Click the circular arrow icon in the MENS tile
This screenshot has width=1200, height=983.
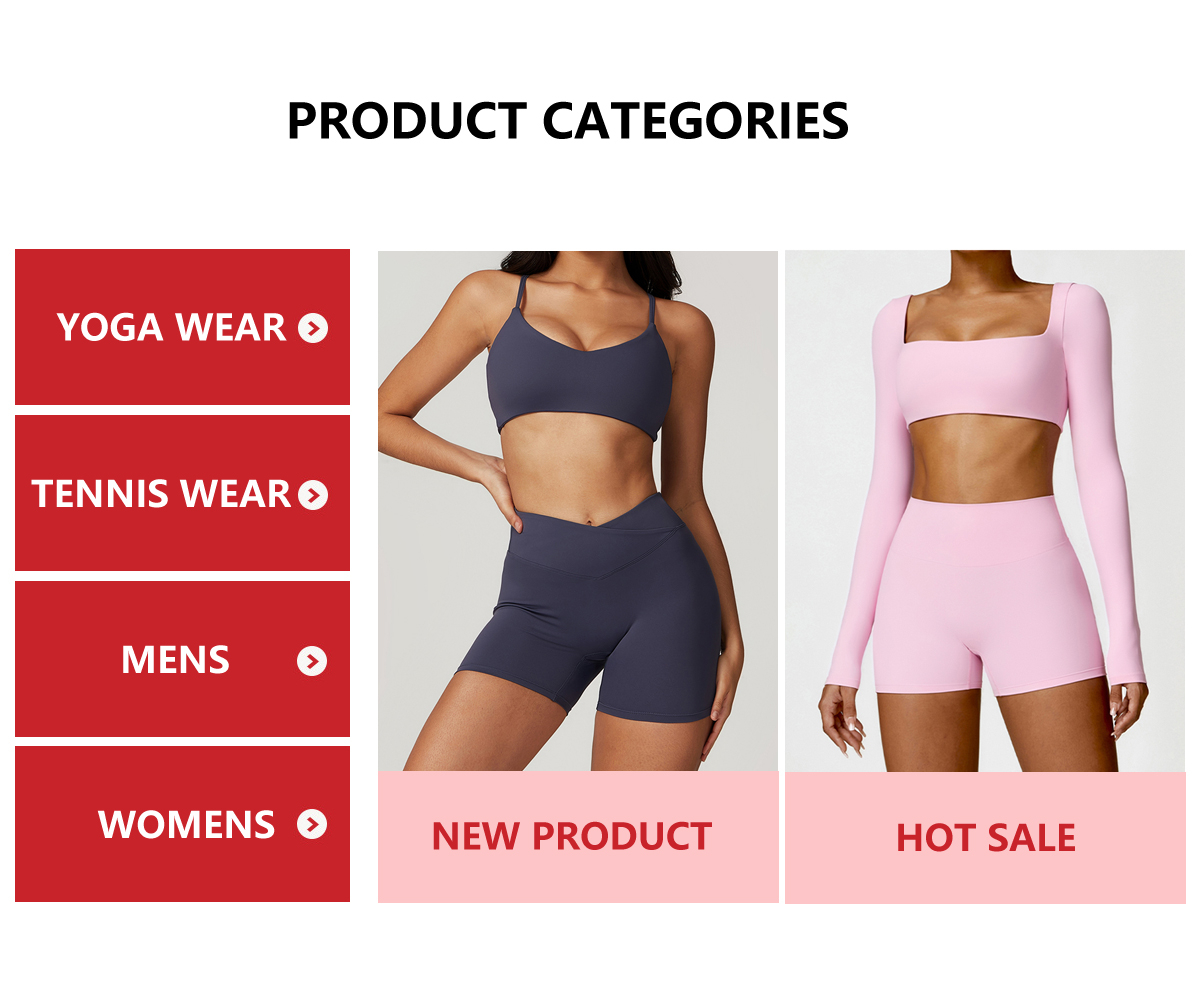coord(312,661)
